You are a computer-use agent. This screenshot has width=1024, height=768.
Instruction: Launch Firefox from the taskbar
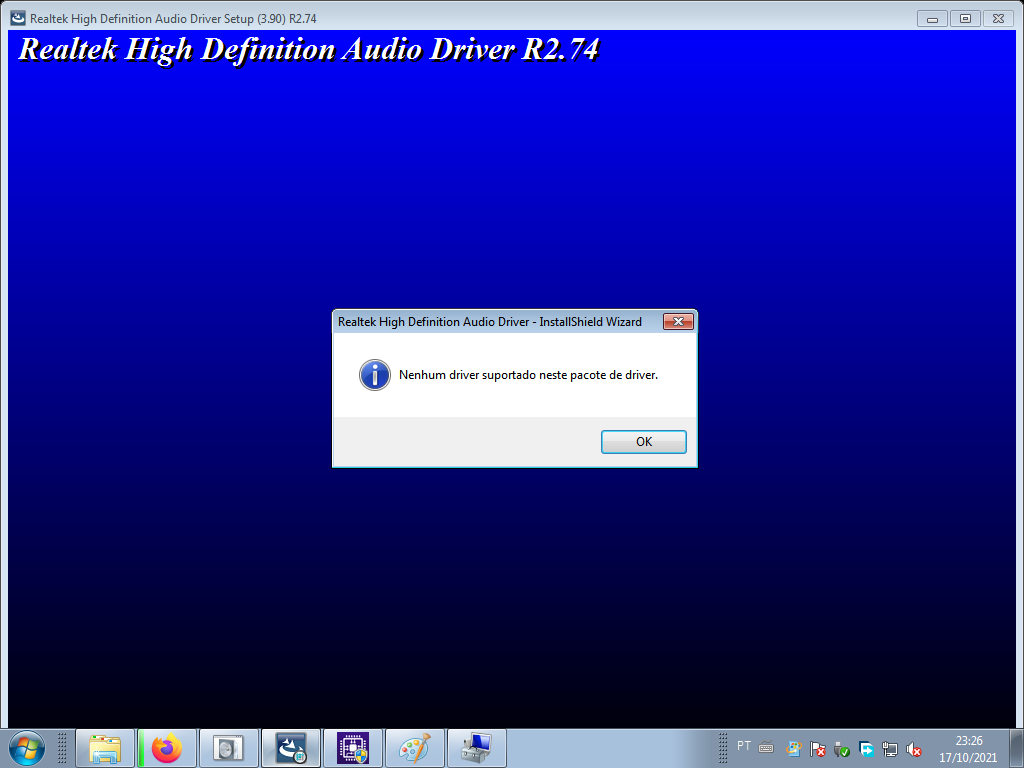(x=167, y=748)
